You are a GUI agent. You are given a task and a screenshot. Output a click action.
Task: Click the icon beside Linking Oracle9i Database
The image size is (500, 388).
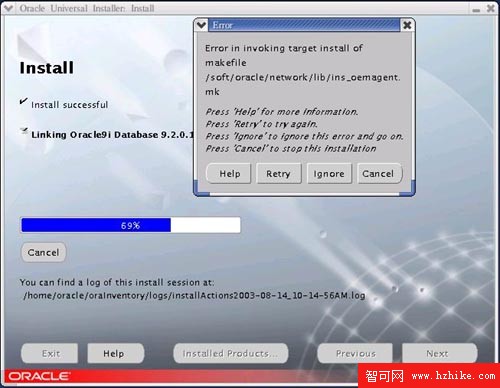coord(24,130)
